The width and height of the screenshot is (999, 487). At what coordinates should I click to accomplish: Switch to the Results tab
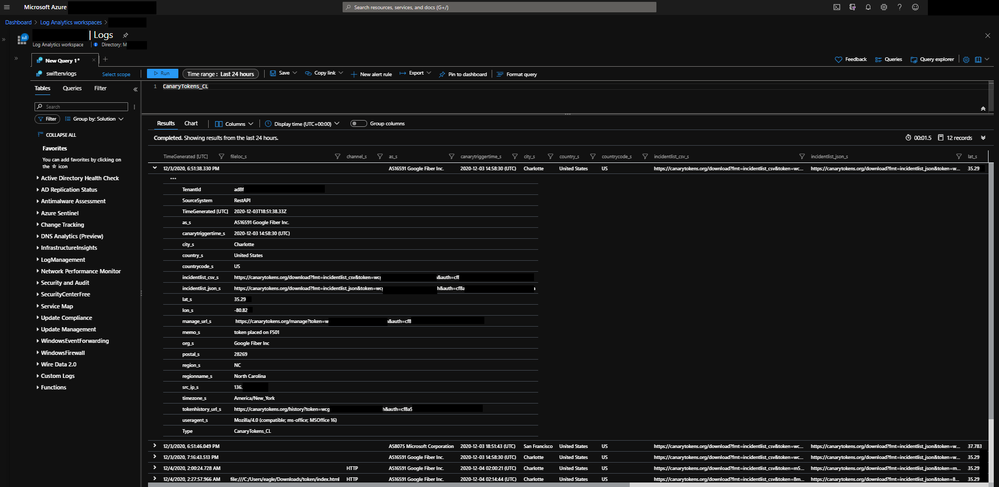[x=166, y=124]
